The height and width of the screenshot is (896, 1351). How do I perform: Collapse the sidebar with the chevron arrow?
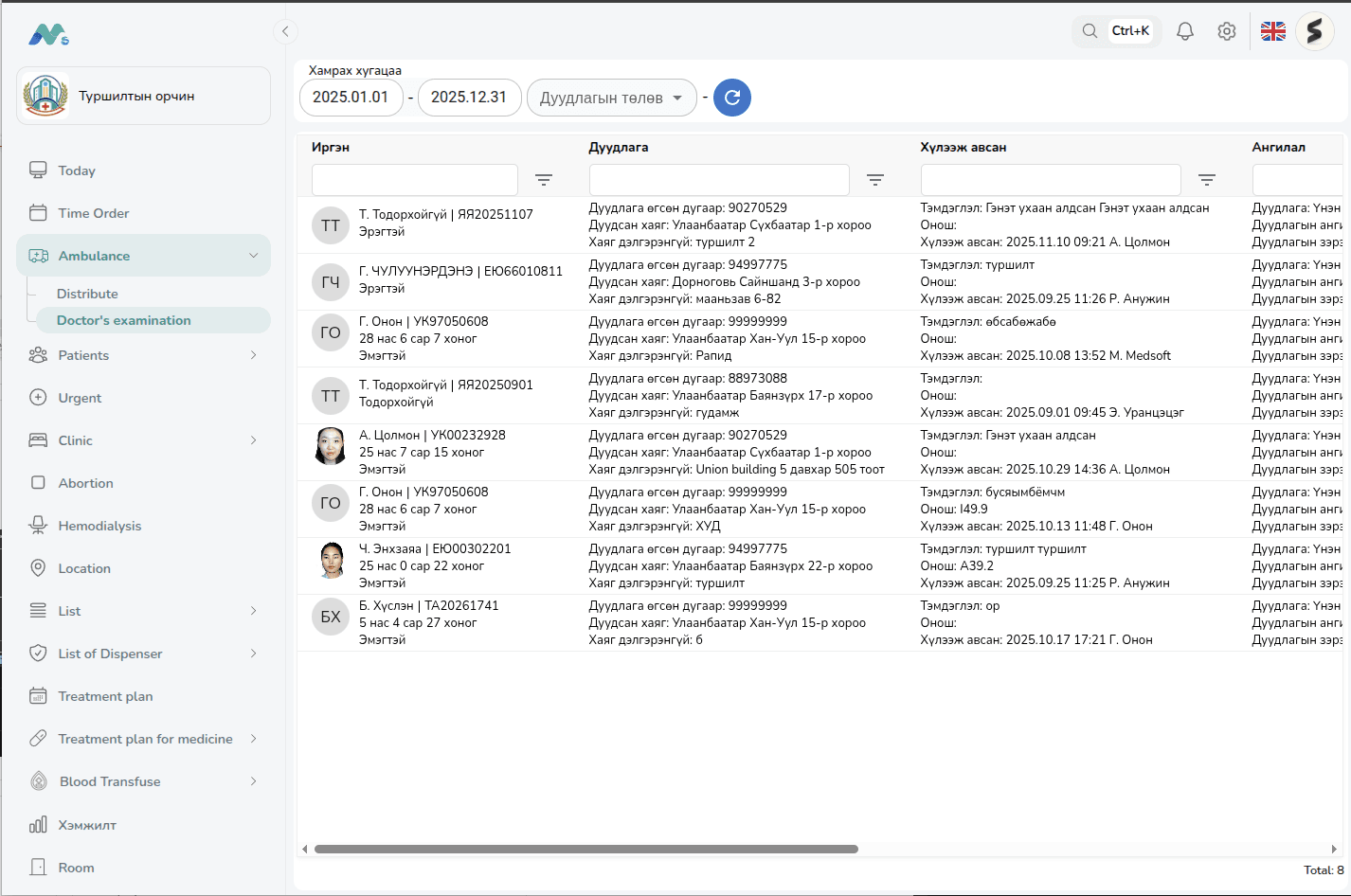[285, 31]
